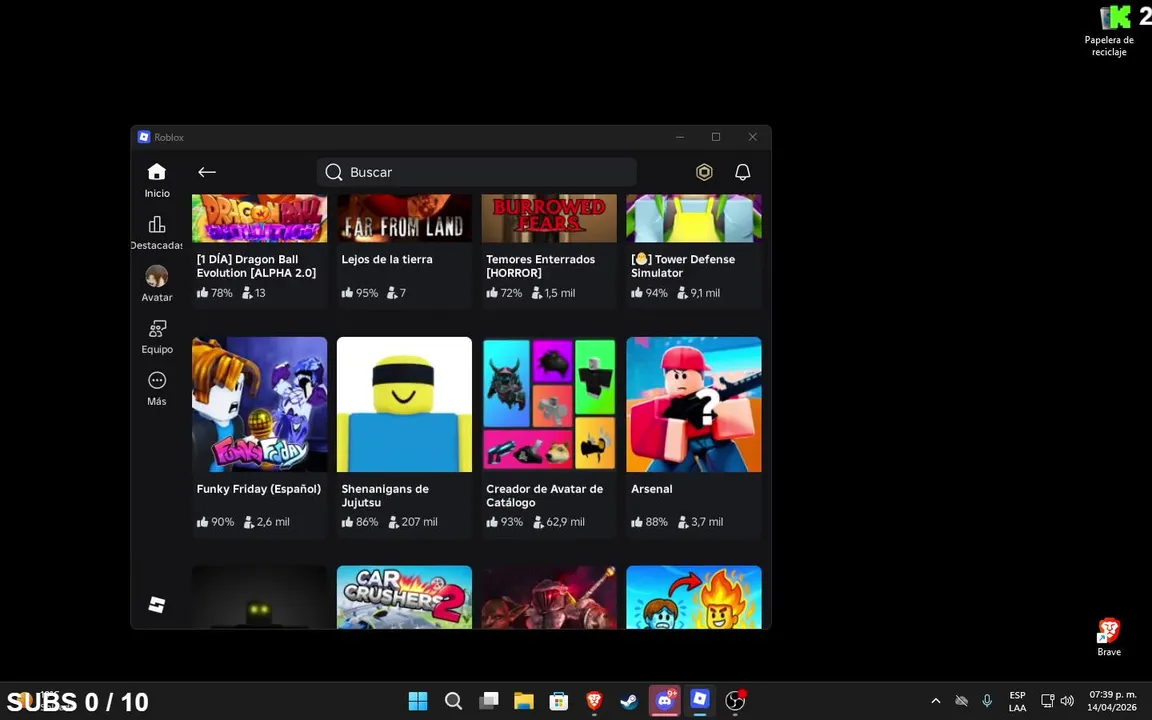
Task: Open the Más menu
Action: pyautogui.click(x=156, y=389)
